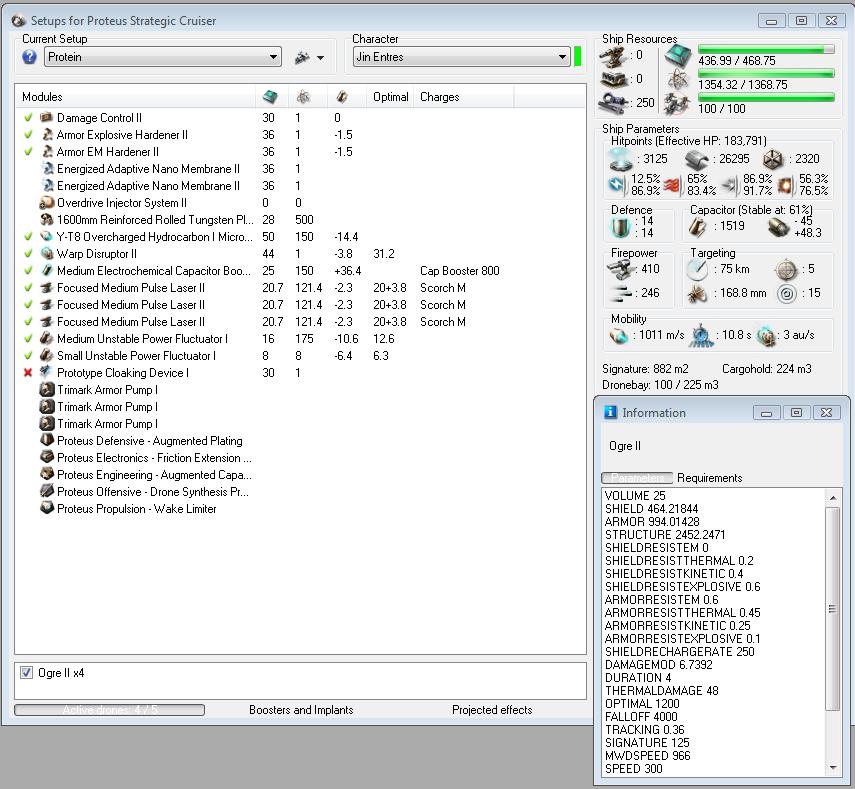The height and width of the screenshot is (789, 855).
Task: Select the Parameters tab in Information
Action: click(637, 478)
